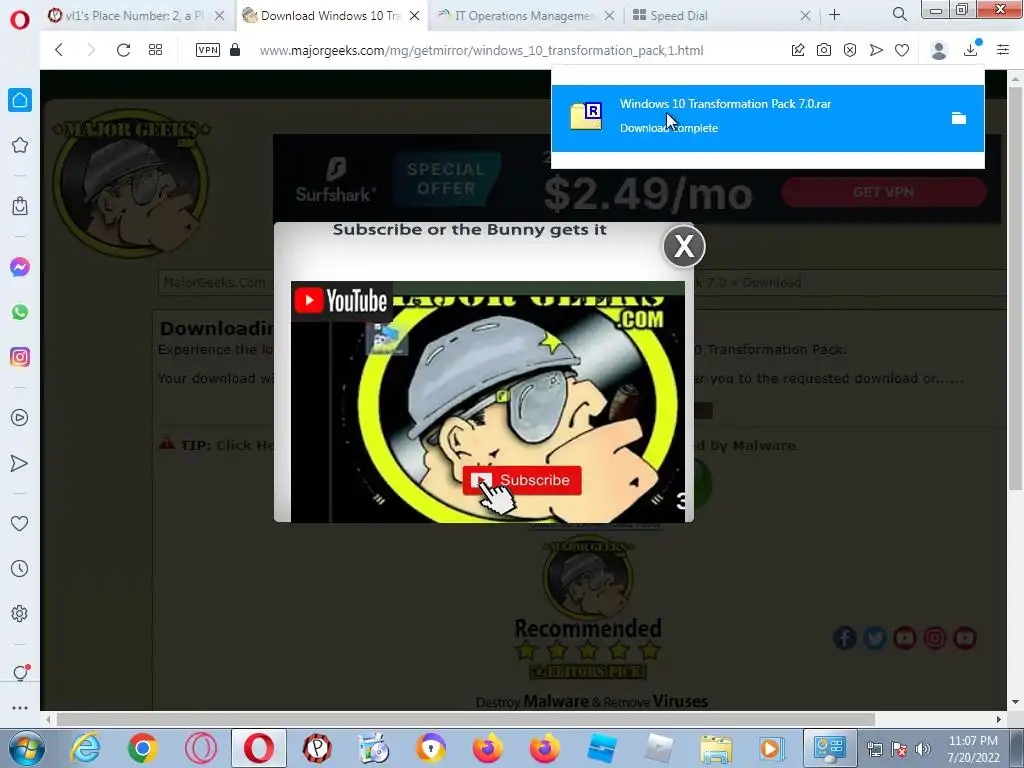The image size is (1024, 768).
Task: Click the MajorGeeks.Com breadcrumb link
Action: coord(214,283)
